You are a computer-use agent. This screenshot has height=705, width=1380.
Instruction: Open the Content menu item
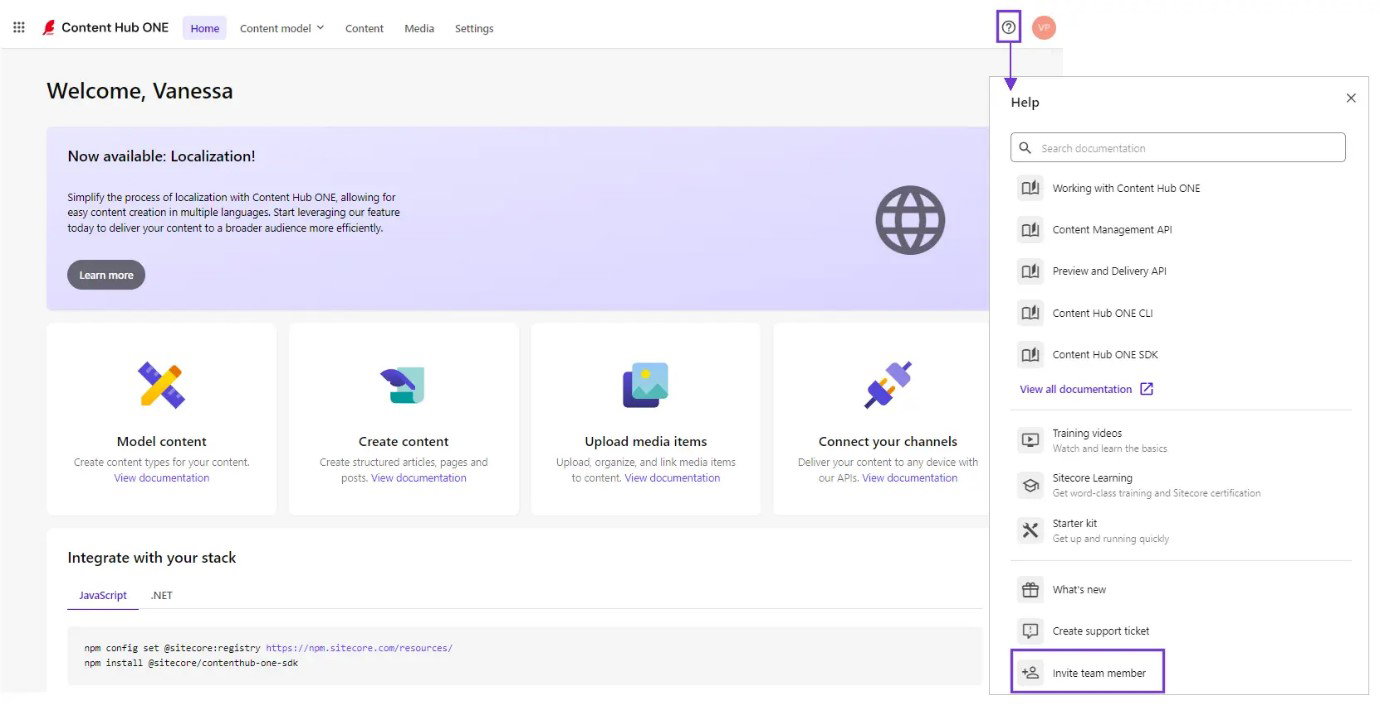click(x=364, y=28)
